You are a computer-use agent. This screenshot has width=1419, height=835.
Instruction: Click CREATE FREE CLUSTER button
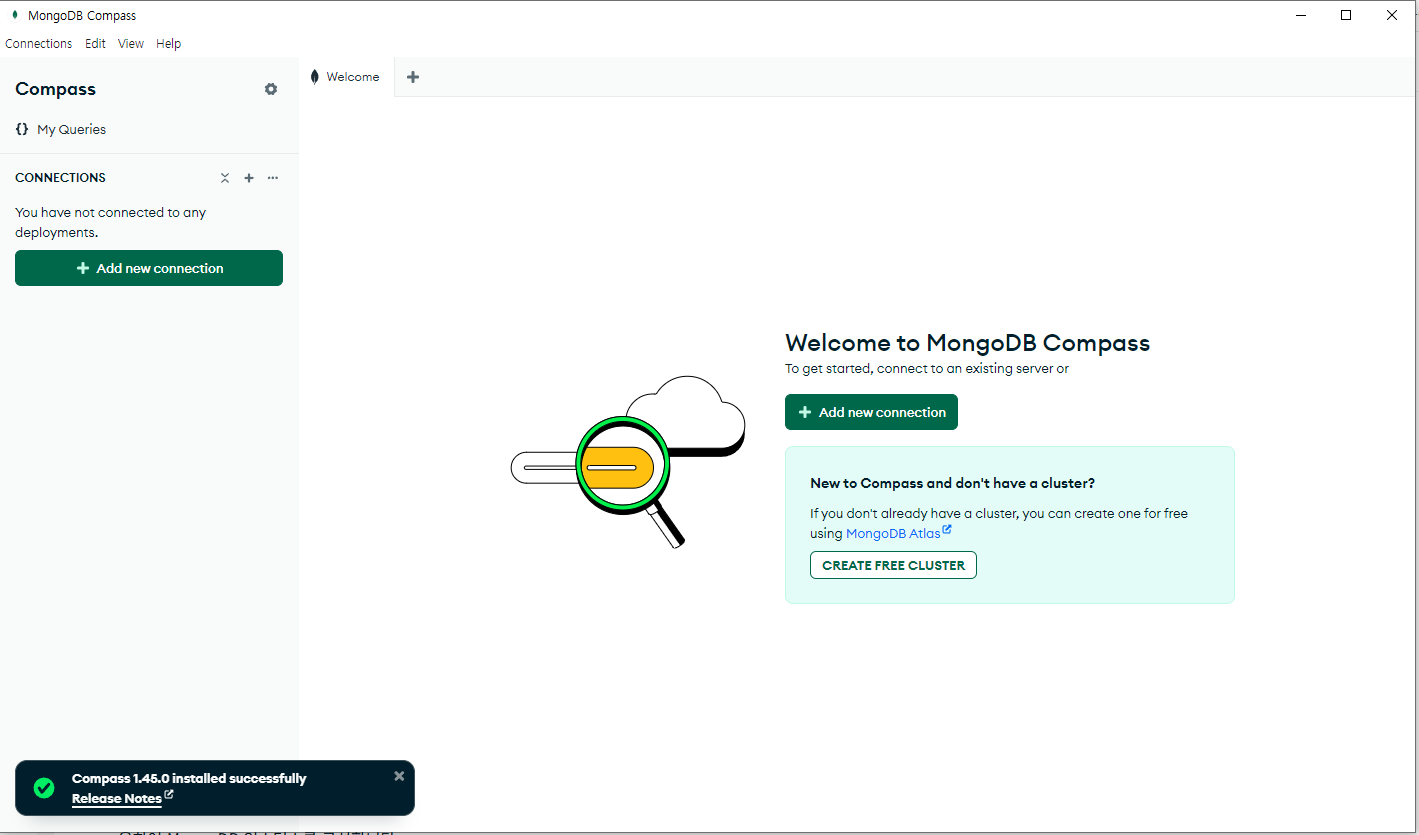coord(893,565)
